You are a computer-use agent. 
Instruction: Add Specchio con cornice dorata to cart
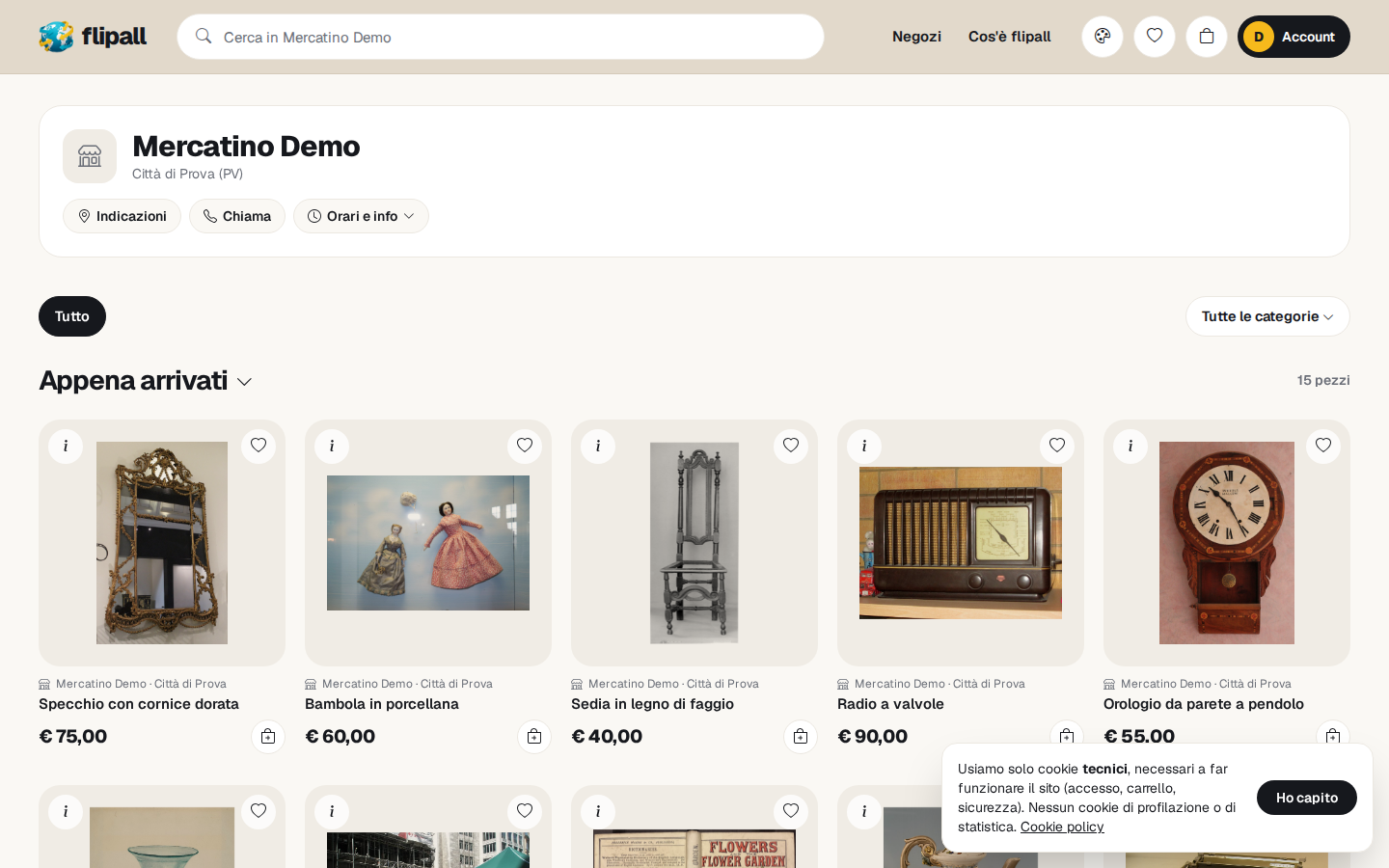pyautogui.click(x=268, y=737)
